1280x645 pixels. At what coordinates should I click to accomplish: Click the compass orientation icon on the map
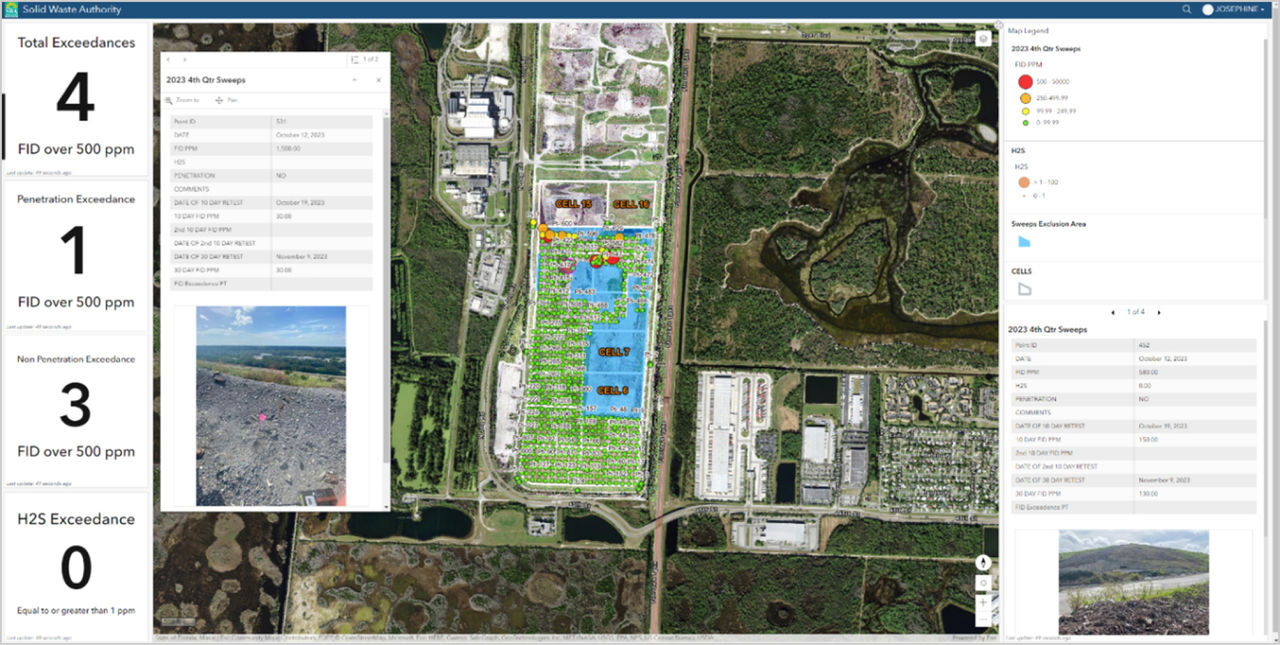pyautogui.click(x=983, y=563)
